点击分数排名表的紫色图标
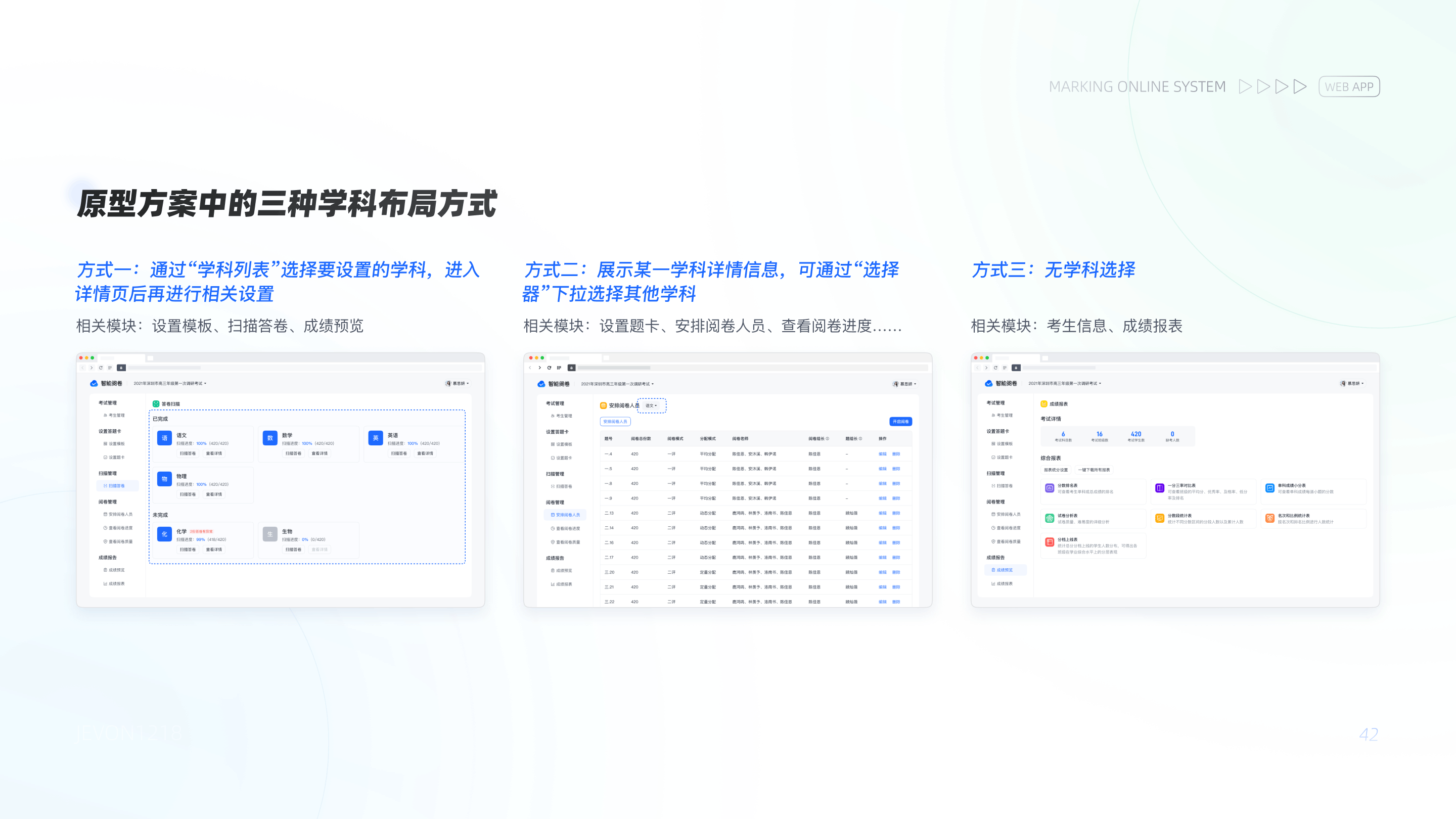Screen dimensions: 1456x819 (x=1050, y=488)
